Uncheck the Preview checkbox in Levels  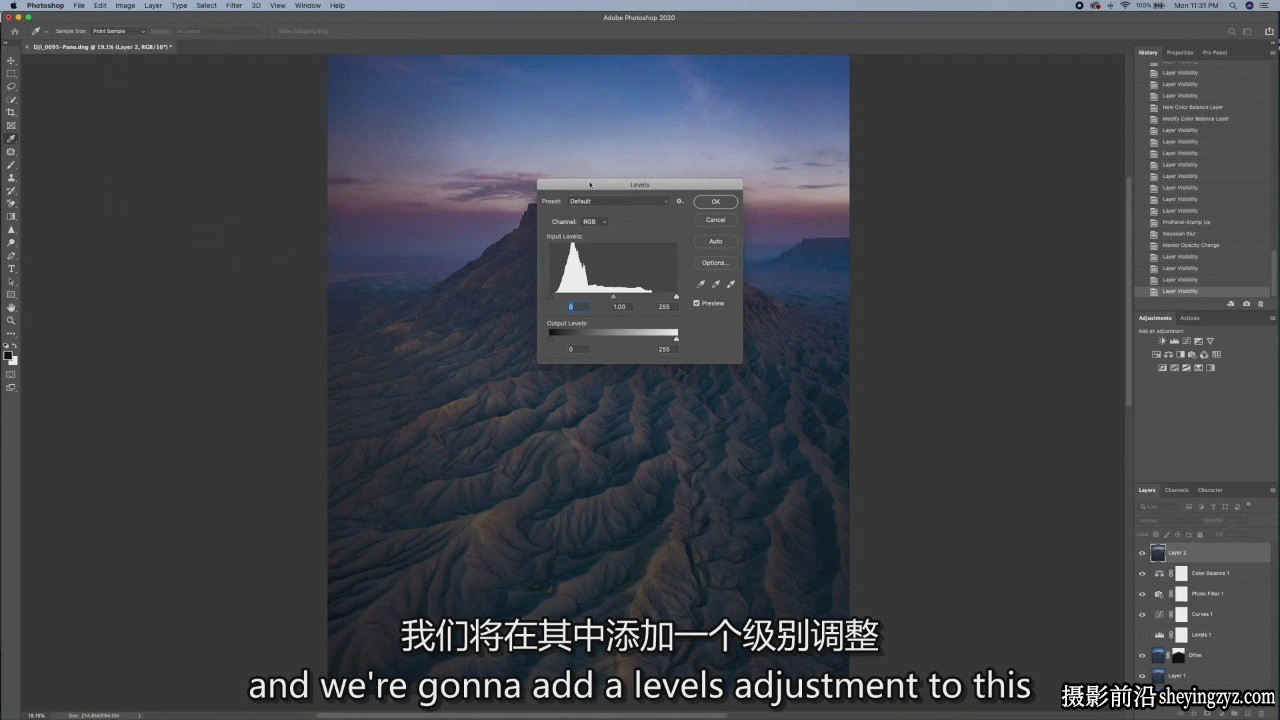click(696, 303)
